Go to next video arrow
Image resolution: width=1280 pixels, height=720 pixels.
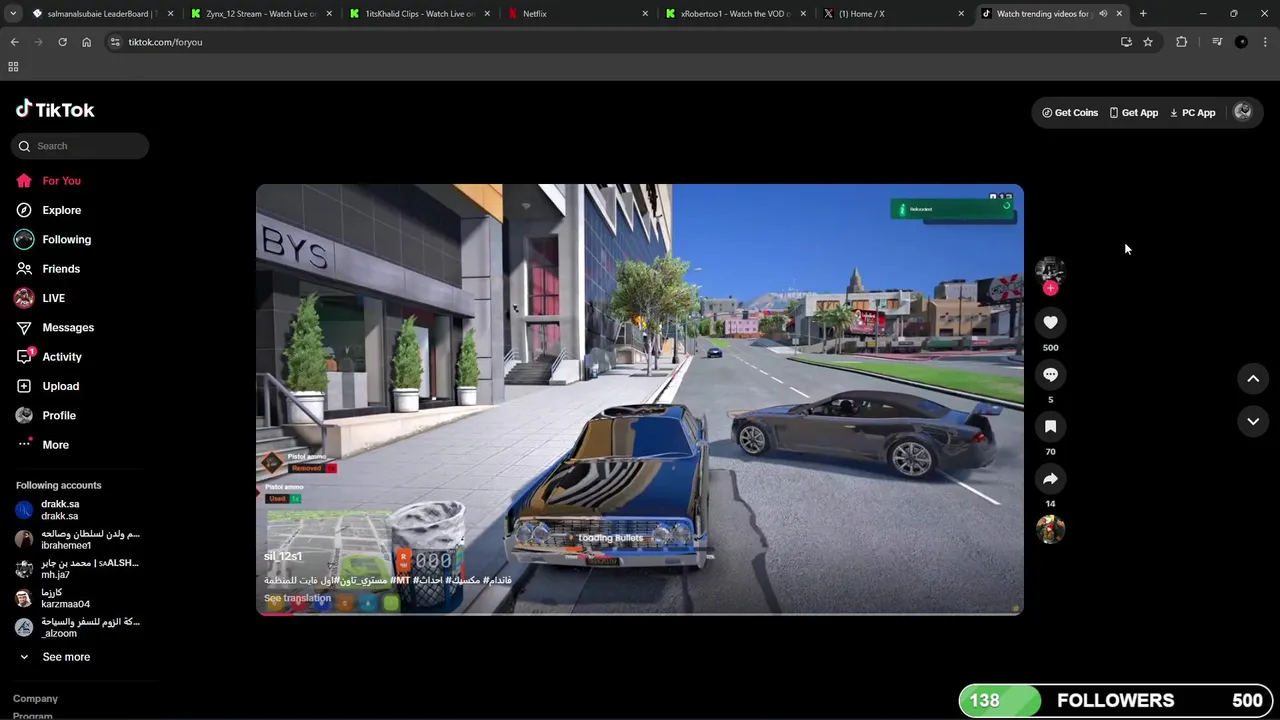tap(1253, 422)
